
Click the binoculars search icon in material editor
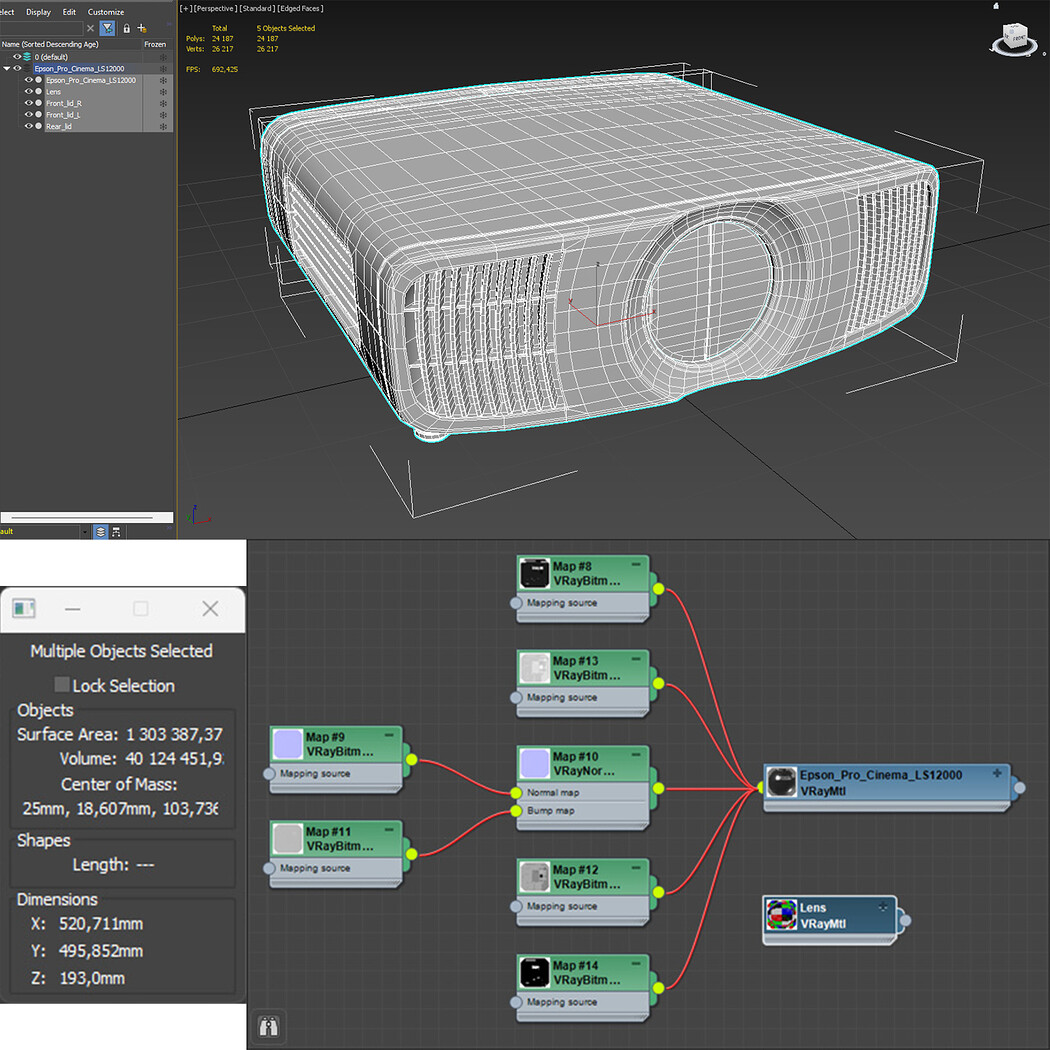coord(269,1027)
